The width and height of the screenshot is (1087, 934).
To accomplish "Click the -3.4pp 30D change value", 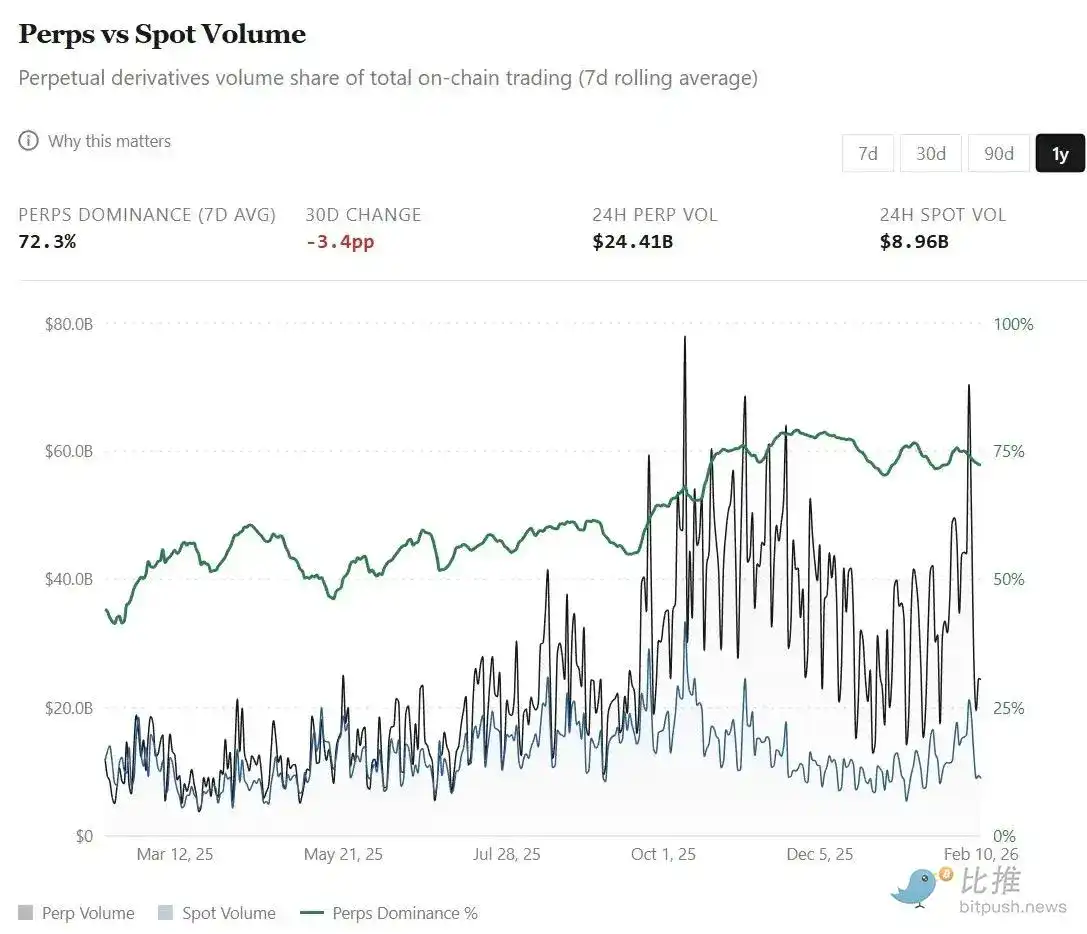I will 340,242.
